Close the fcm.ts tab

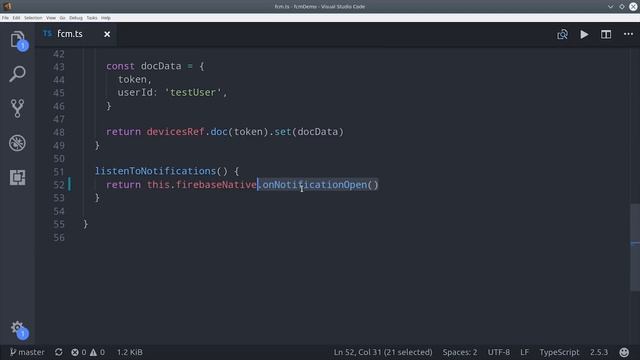coord(107,34)
